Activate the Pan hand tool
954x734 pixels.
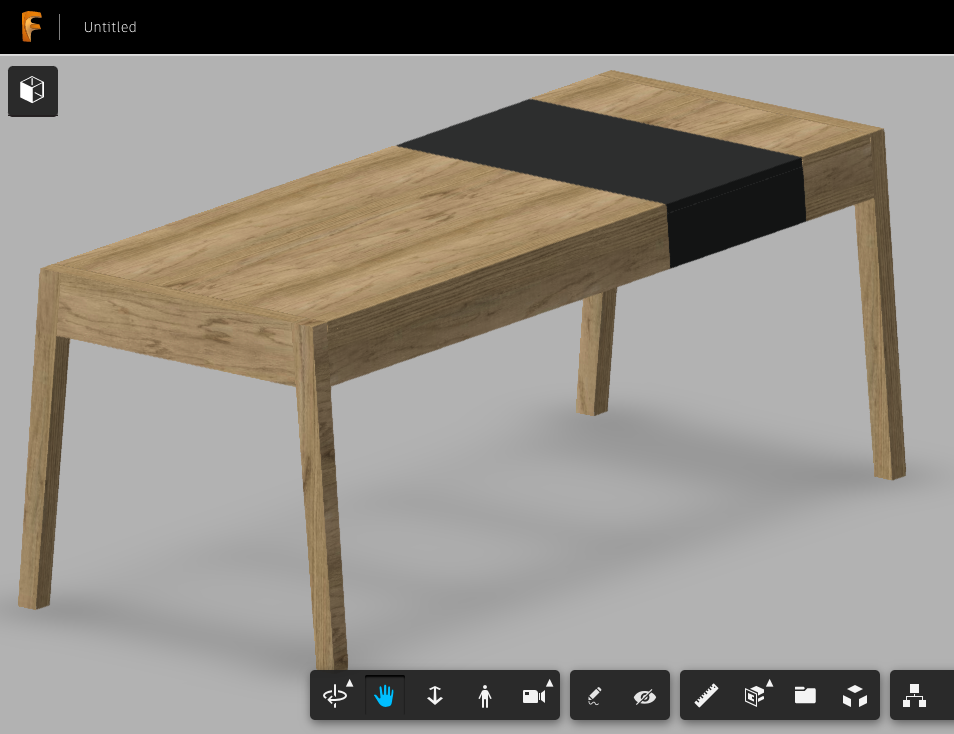pos(385,696)
